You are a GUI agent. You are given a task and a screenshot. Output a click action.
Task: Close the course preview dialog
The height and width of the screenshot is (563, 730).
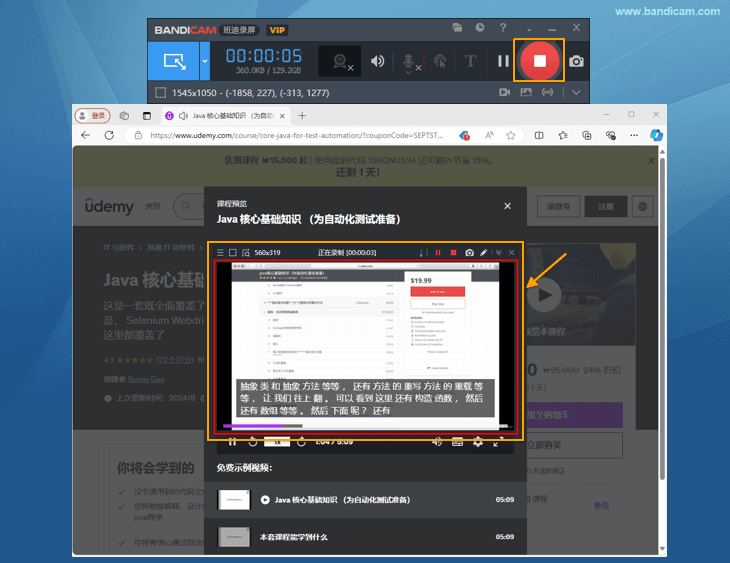click(507, 206)
